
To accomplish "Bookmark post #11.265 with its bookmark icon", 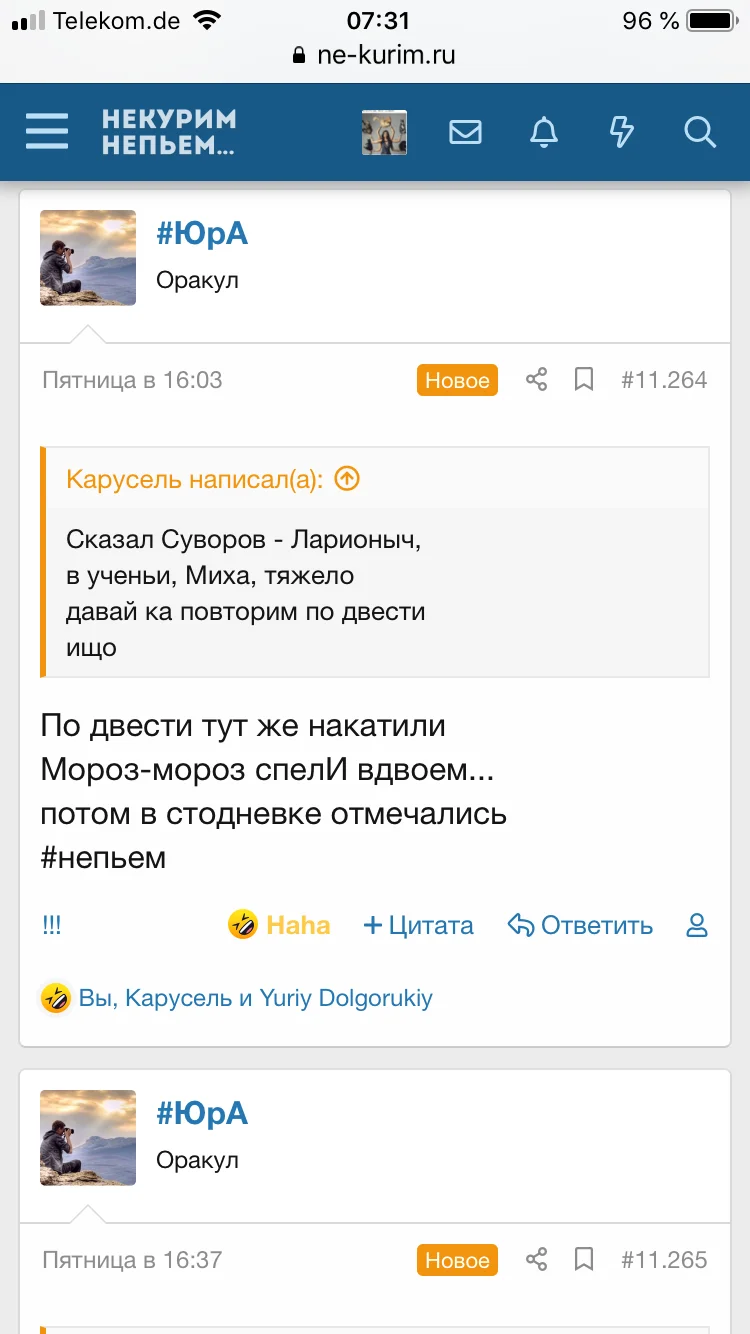I will (584, 1259).
